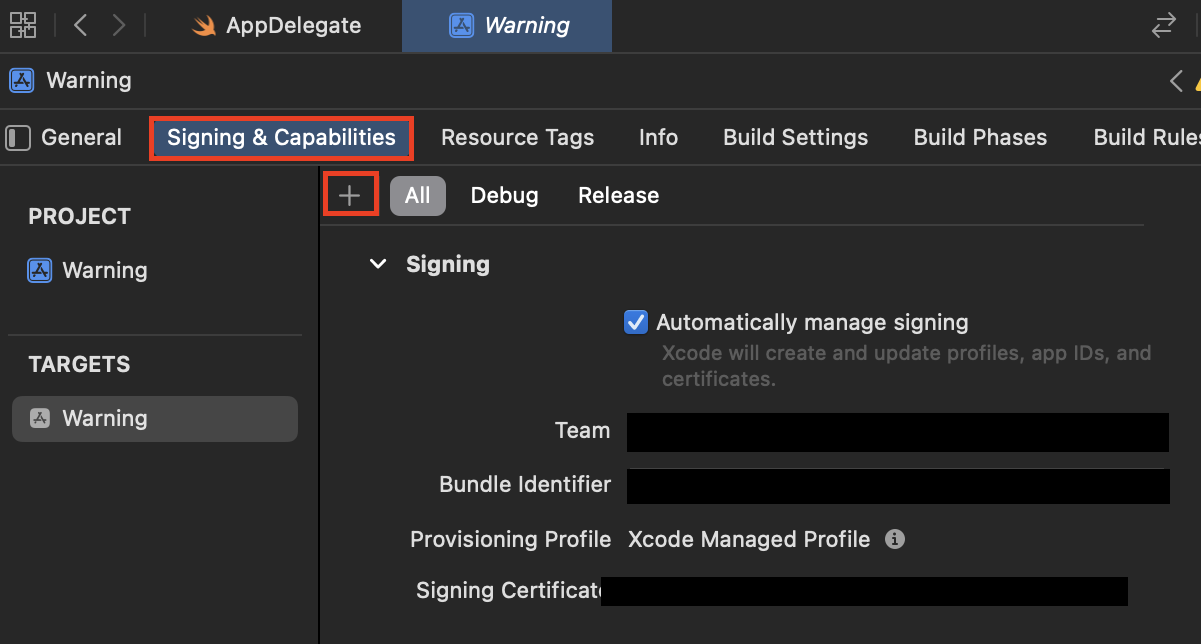Viewport: 1201px width, 644px height.
Task: Open the Build Settings tab
Action: [x=795, y=138]
